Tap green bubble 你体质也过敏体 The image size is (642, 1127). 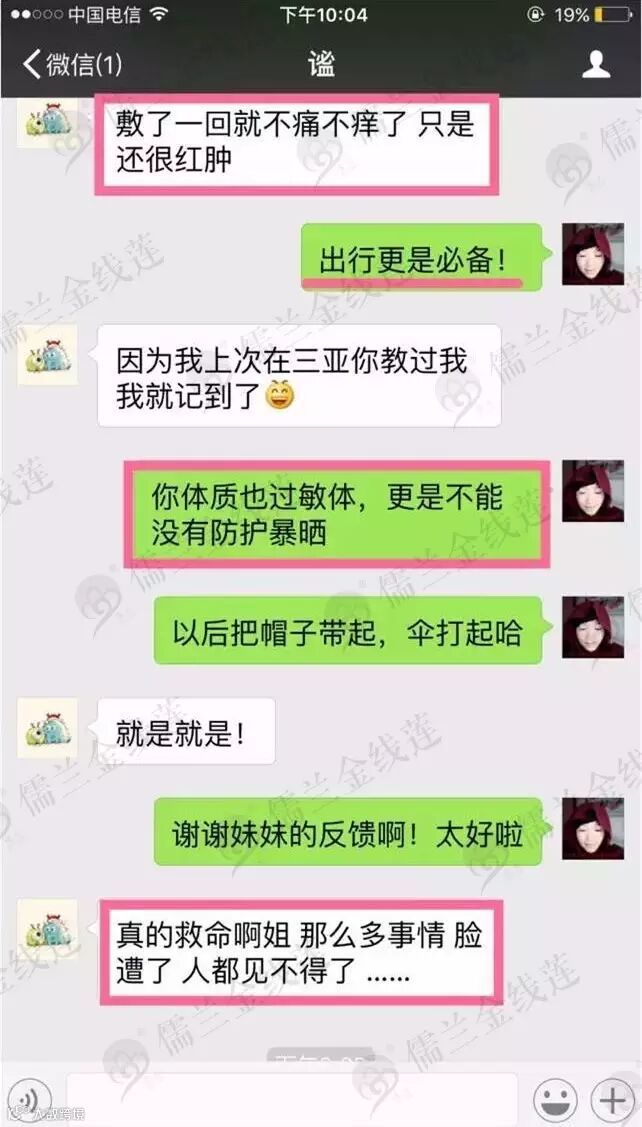tap(336, 515)
